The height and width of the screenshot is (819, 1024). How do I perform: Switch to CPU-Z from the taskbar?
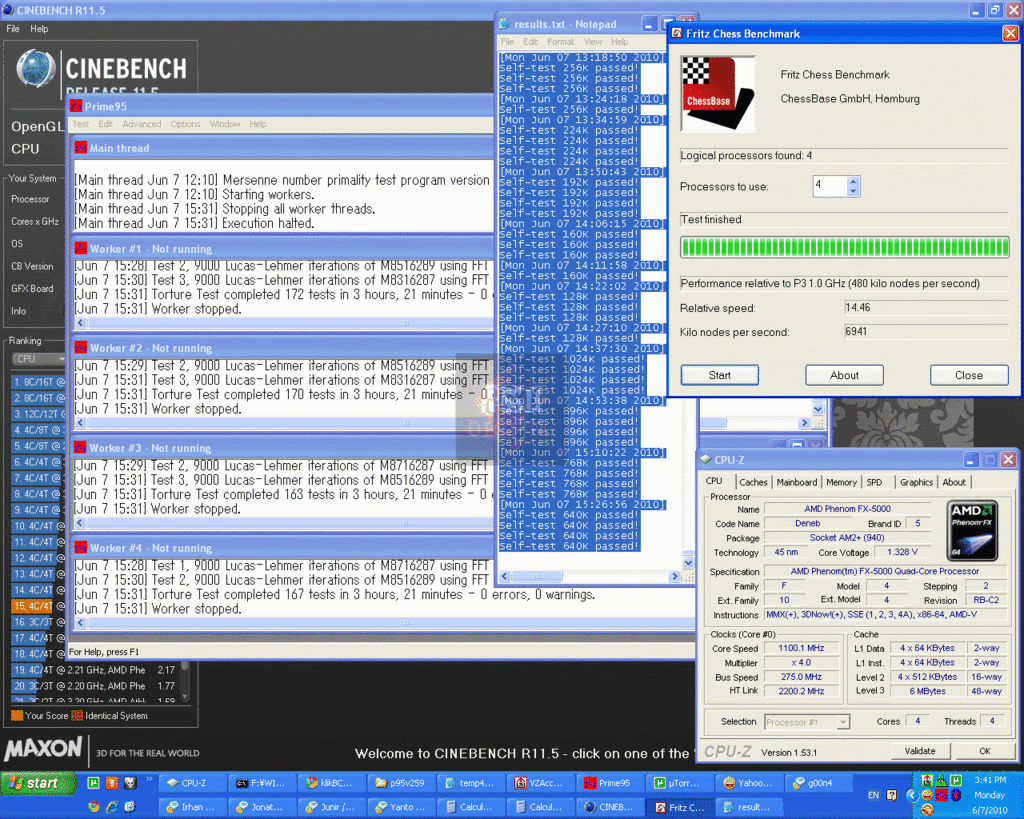(193, 782)
